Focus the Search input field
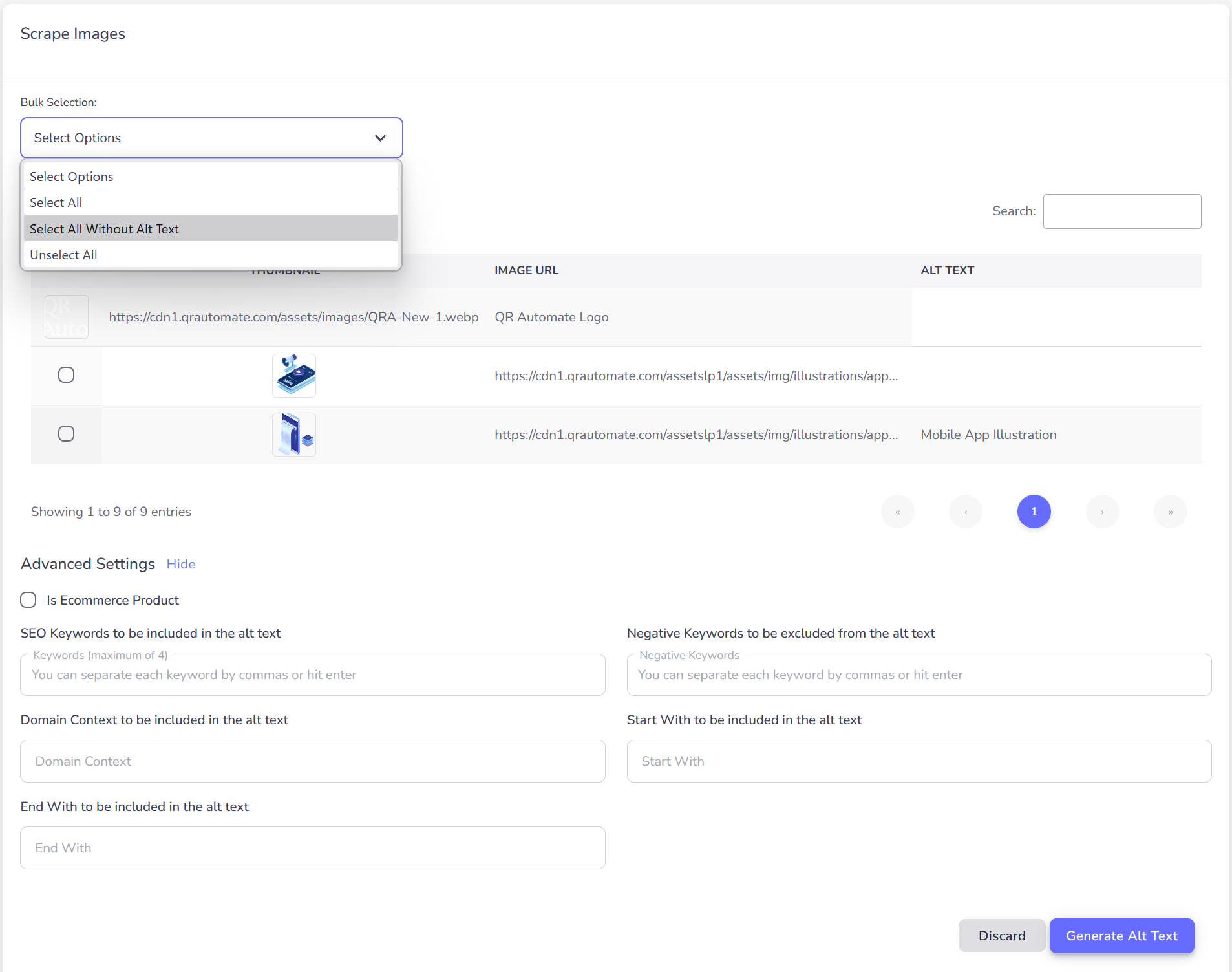This screenshot has height=972, width=1232. click(1121, 211)
